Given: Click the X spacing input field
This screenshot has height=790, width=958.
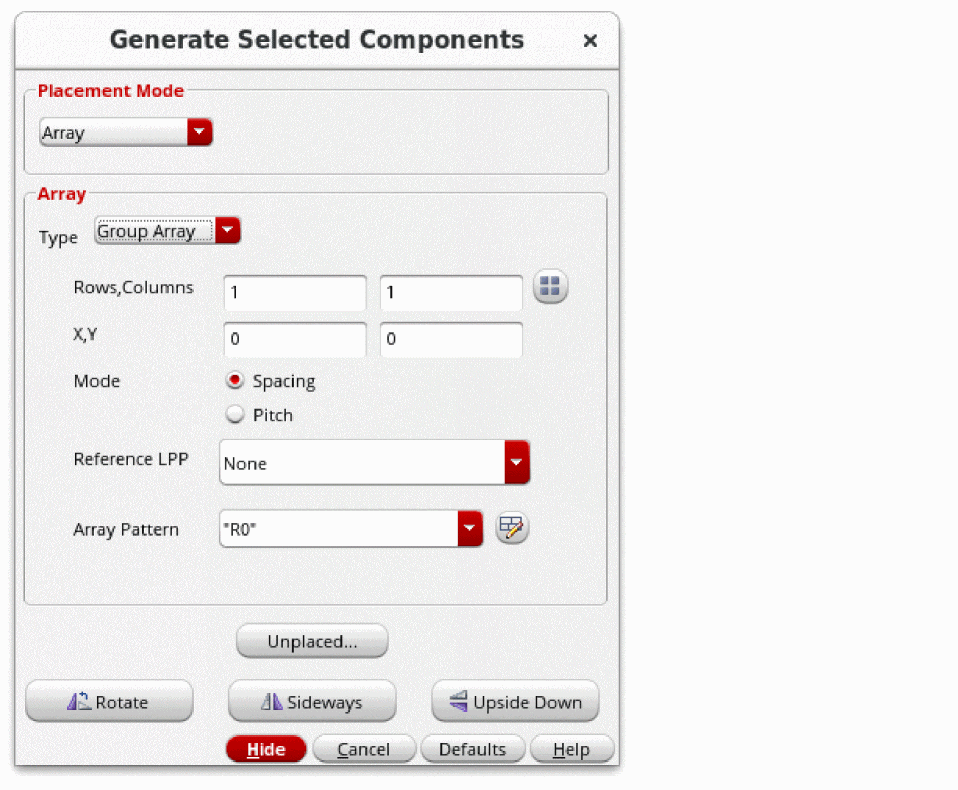Looking at the screenshot, I should (295, 340).
